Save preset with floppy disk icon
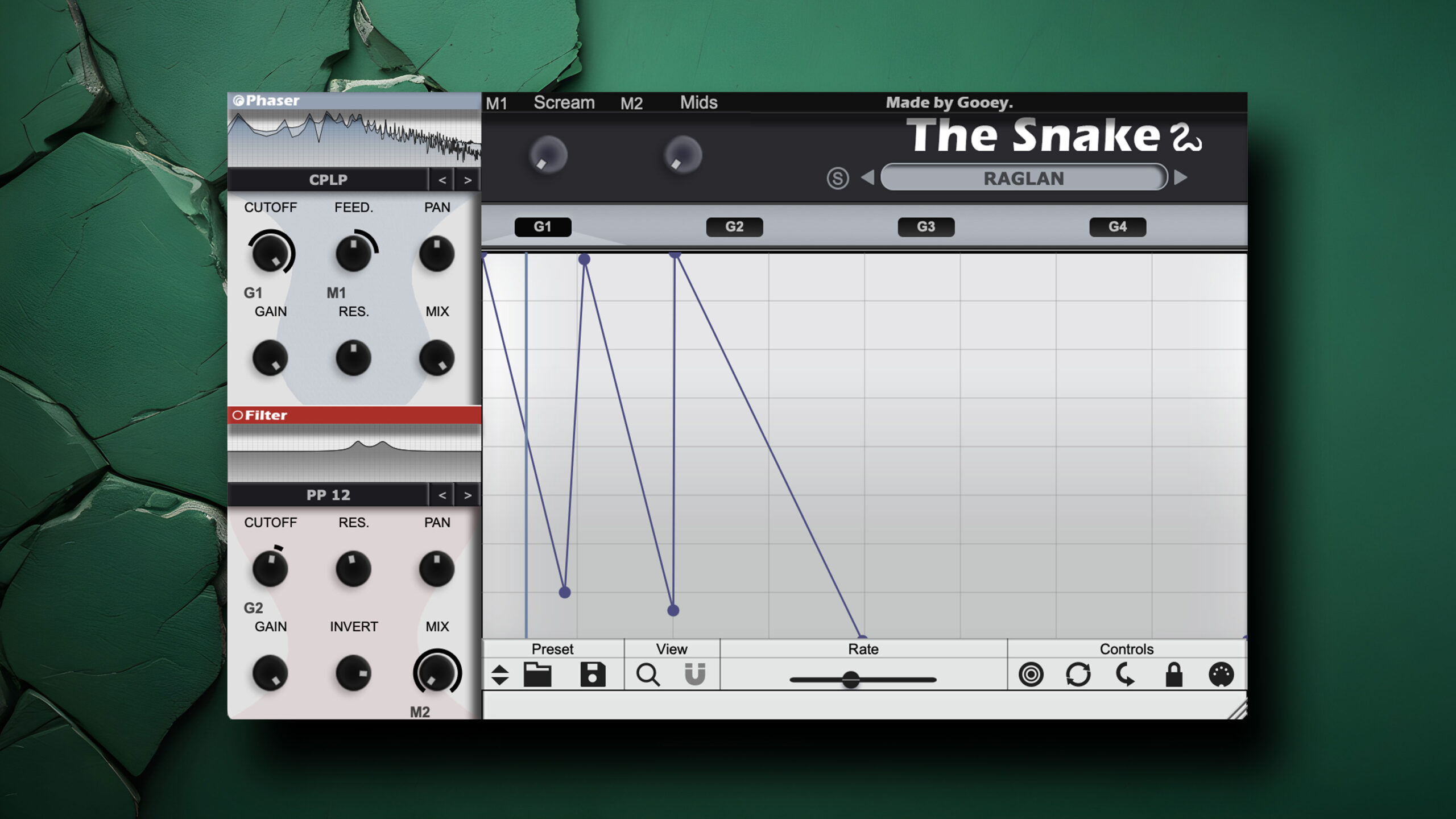The height and width of the screenshot is (819, 1456). [x=593, y=675]
